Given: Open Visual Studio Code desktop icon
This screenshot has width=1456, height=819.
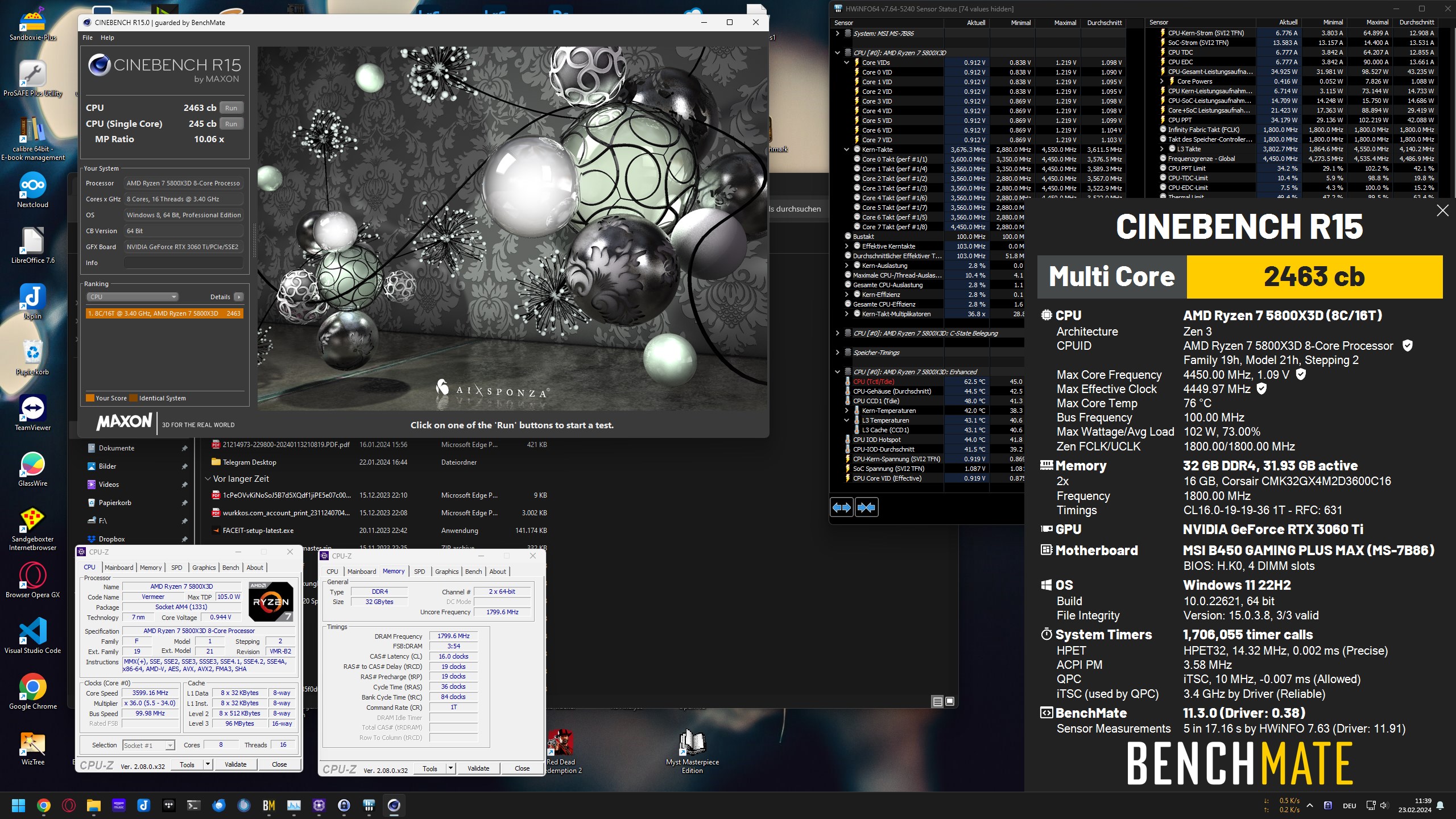Looking at the screenshot, I should tap(32, 636).
